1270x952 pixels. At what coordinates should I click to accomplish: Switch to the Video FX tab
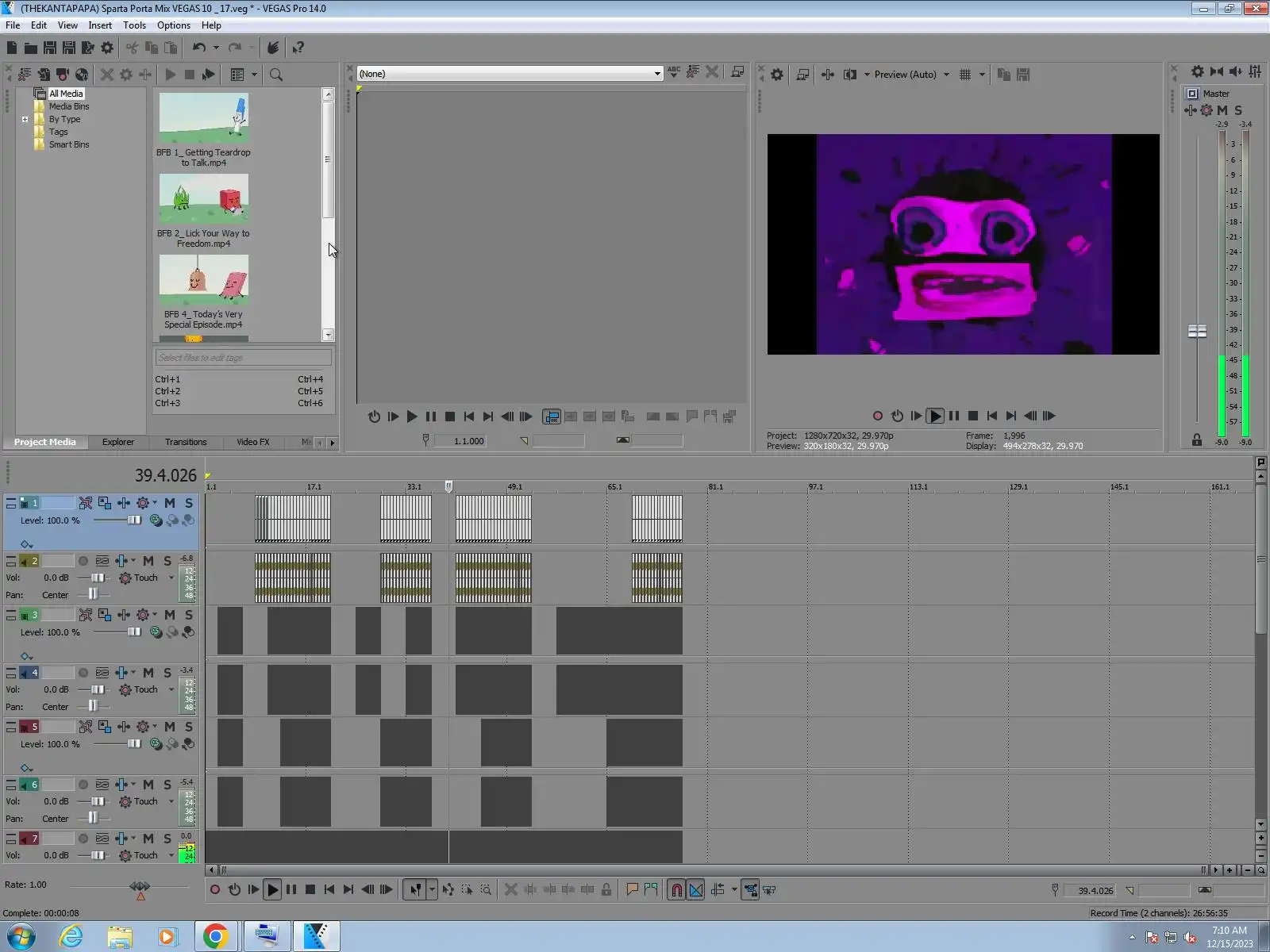tap(253, 442)
